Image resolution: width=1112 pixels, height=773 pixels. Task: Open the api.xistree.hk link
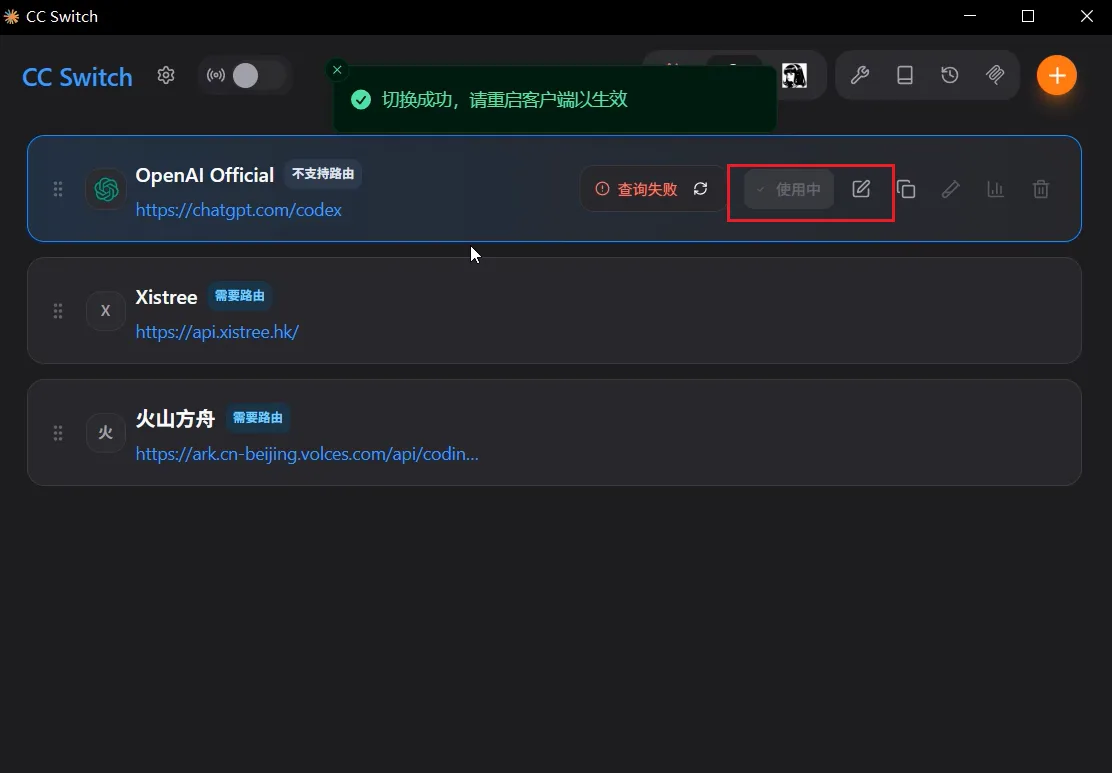click(217, 332)
